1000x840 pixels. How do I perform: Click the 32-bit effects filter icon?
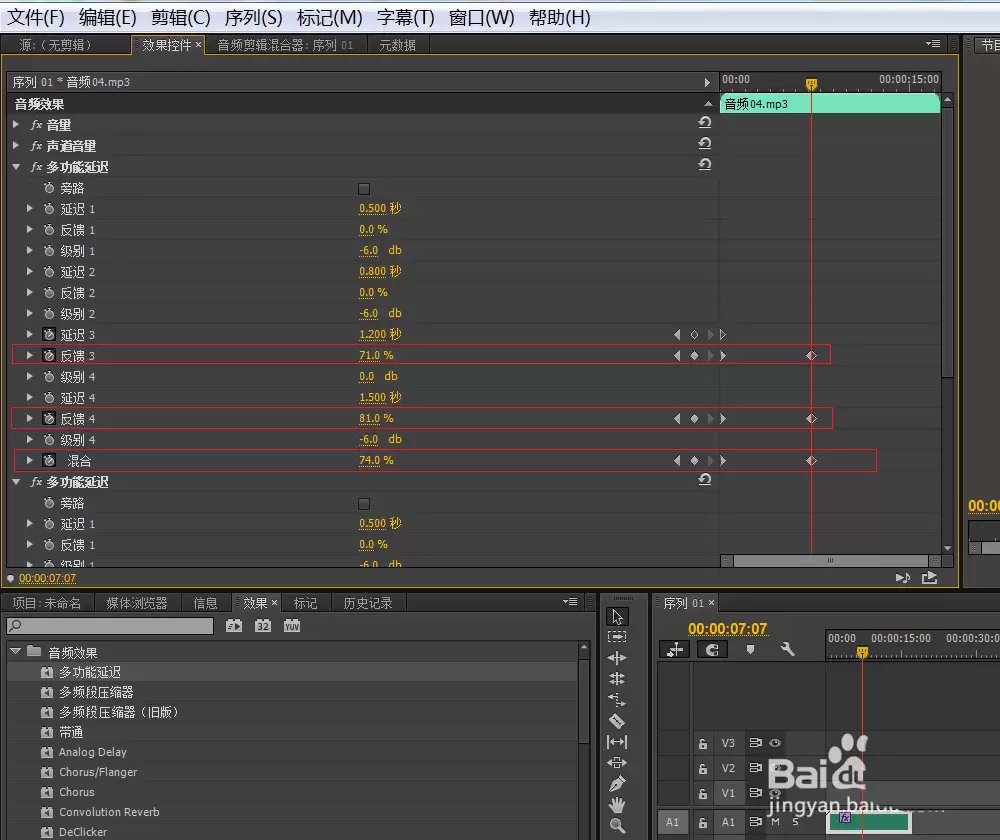click(263, 626)
